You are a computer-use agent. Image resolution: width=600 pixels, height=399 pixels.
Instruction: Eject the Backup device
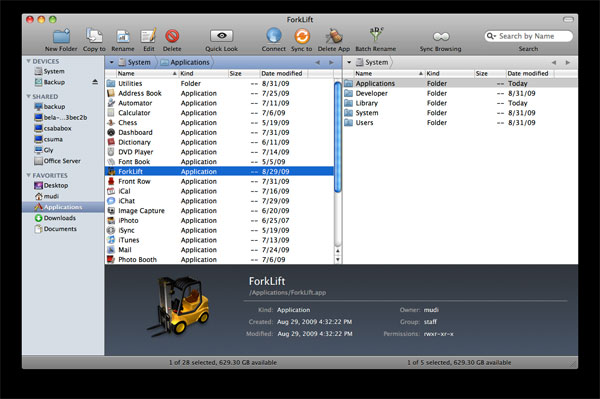coord(95,82)
